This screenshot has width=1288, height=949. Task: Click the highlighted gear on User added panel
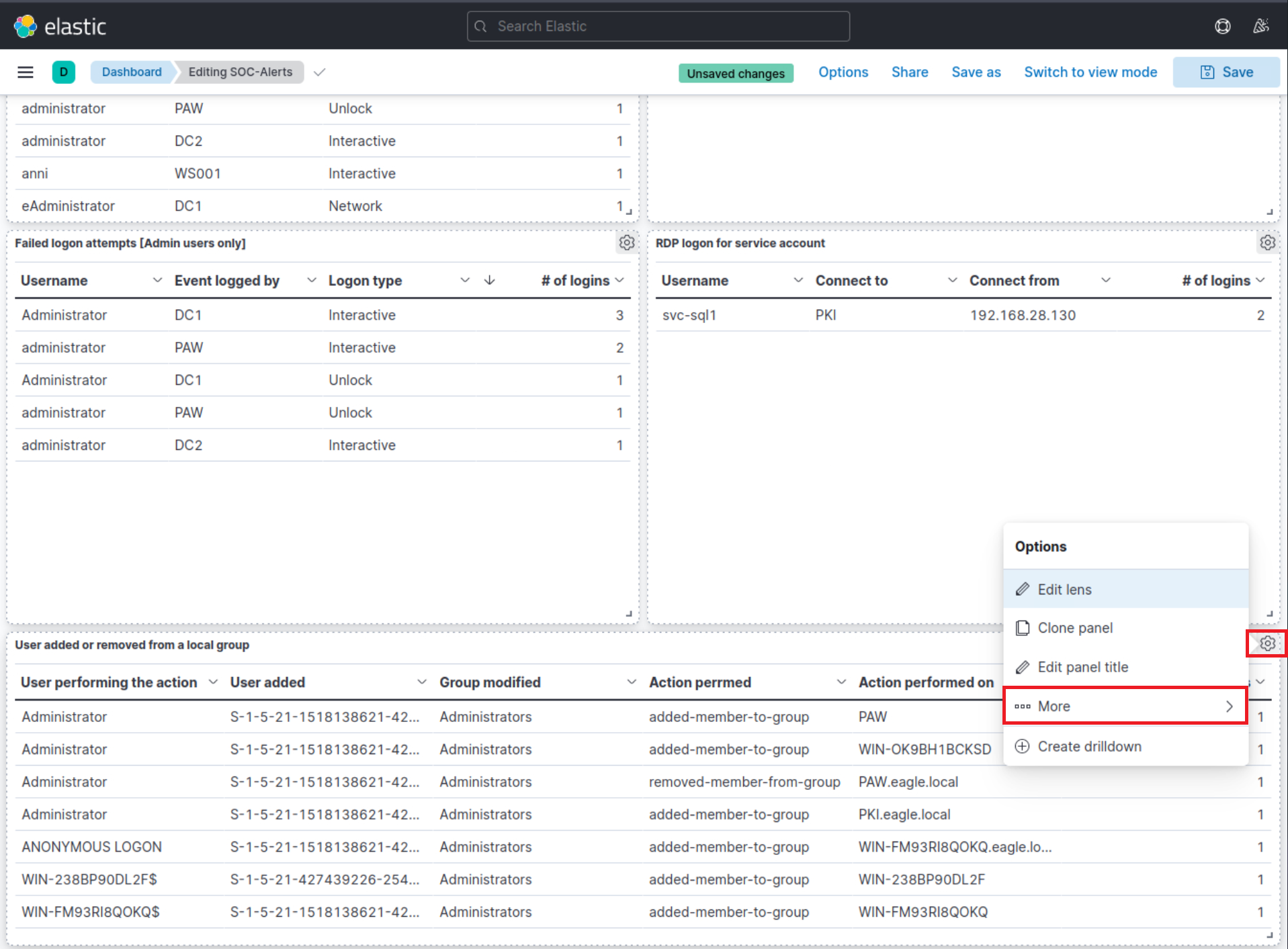coord(1267,643)
